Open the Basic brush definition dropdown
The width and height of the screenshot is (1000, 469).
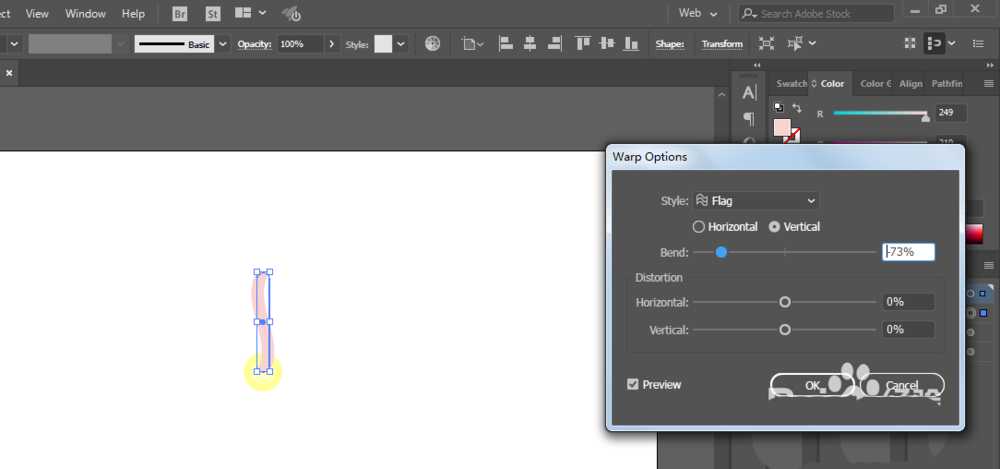(222, 44)
